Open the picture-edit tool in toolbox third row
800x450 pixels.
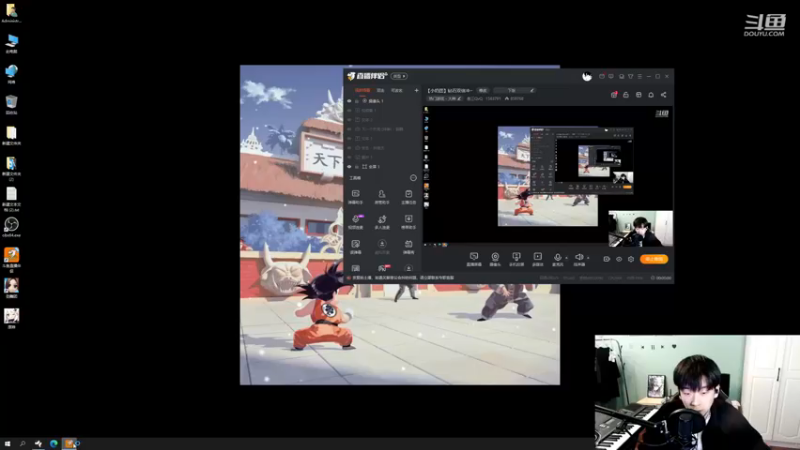click(x=356, y=246)
